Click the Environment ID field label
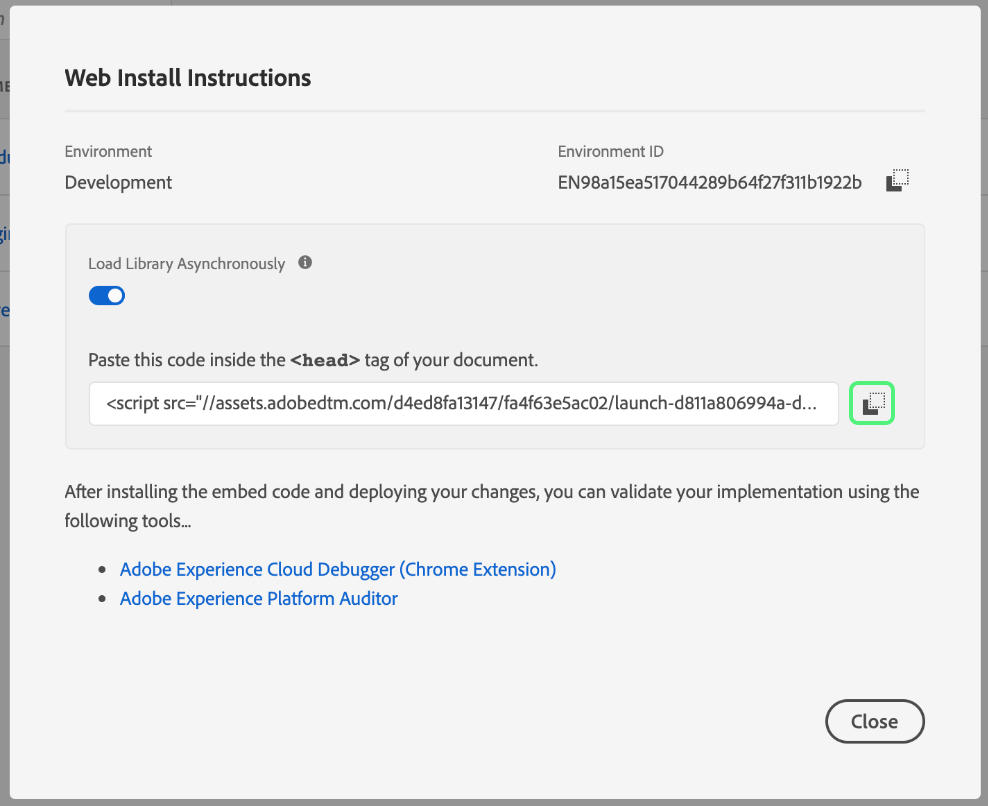The image size is (988, 806). point(610,152)
